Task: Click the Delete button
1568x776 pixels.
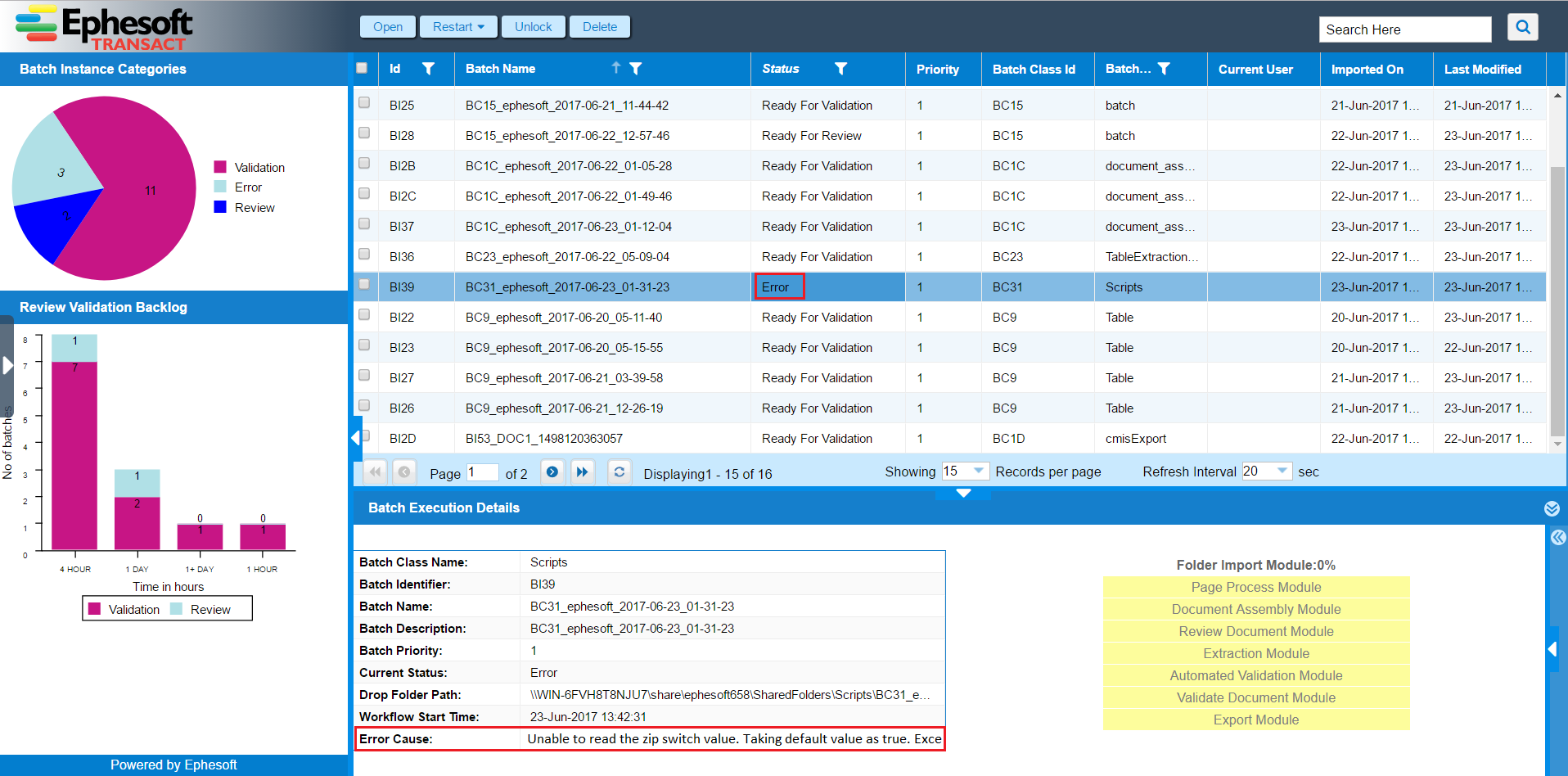Action: (600, 27)
